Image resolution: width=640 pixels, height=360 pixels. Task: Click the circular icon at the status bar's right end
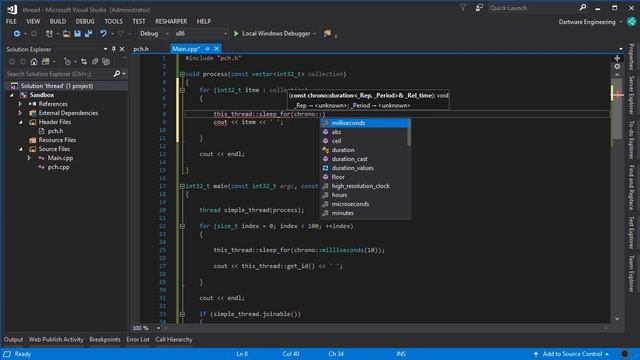[x=624, y=354]
